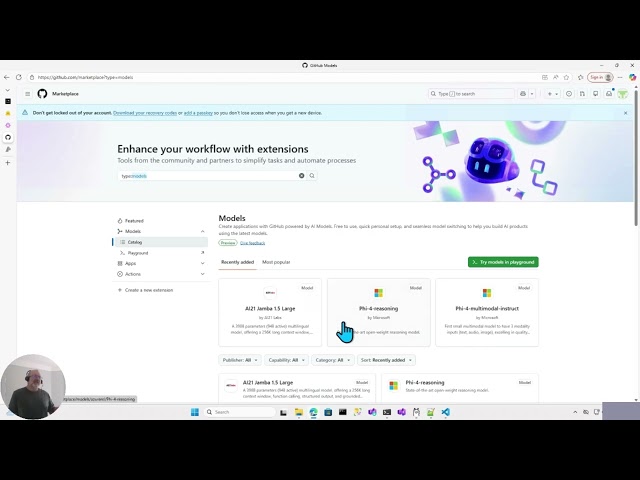Open Playground in the Models sidebar
640x480 pixels.
(138, 253)
